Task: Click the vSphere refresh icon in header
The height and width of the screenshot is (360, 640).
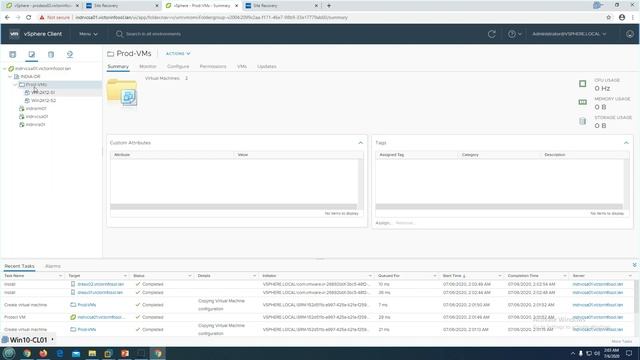Action: [x=492, y=34]
